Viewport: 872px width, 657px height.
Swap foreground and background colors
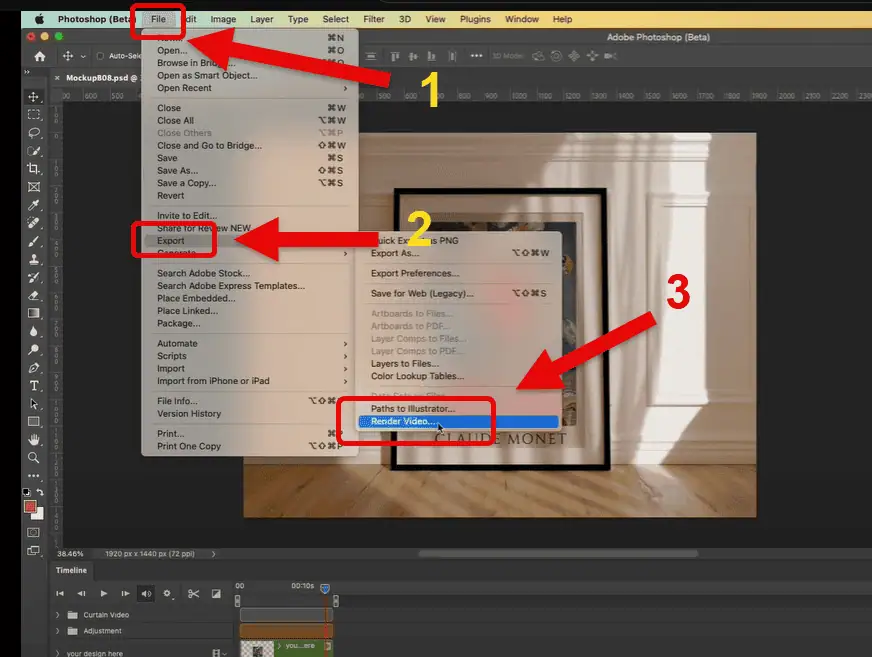40,493
